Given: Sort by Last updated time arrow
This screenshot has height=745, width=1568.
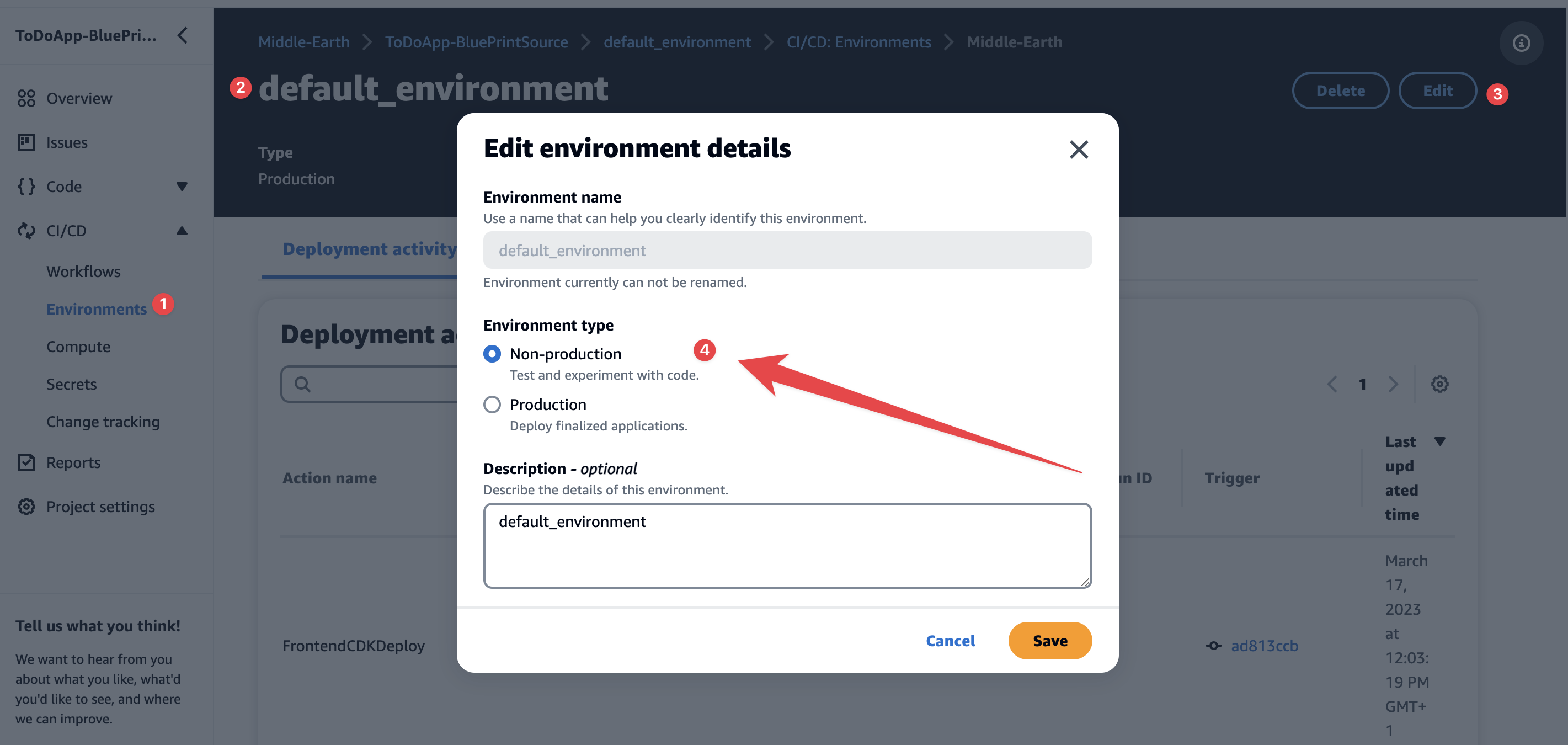Looking at the screenshot, I should click(1439, 441).
